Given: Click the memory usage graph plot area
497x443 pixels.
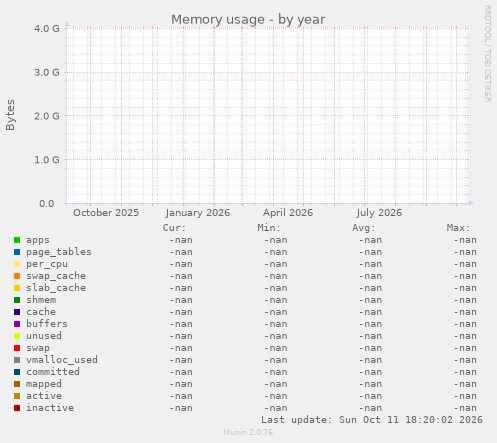Looking at the screenshot, I should pos(267,116).
